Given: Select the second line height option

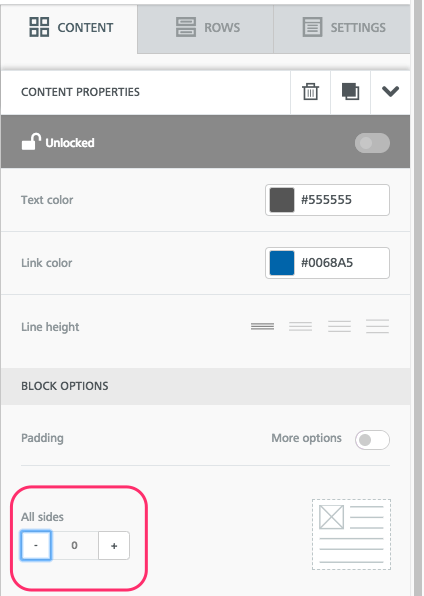Looking at the screenshot, I should point(300,326).
